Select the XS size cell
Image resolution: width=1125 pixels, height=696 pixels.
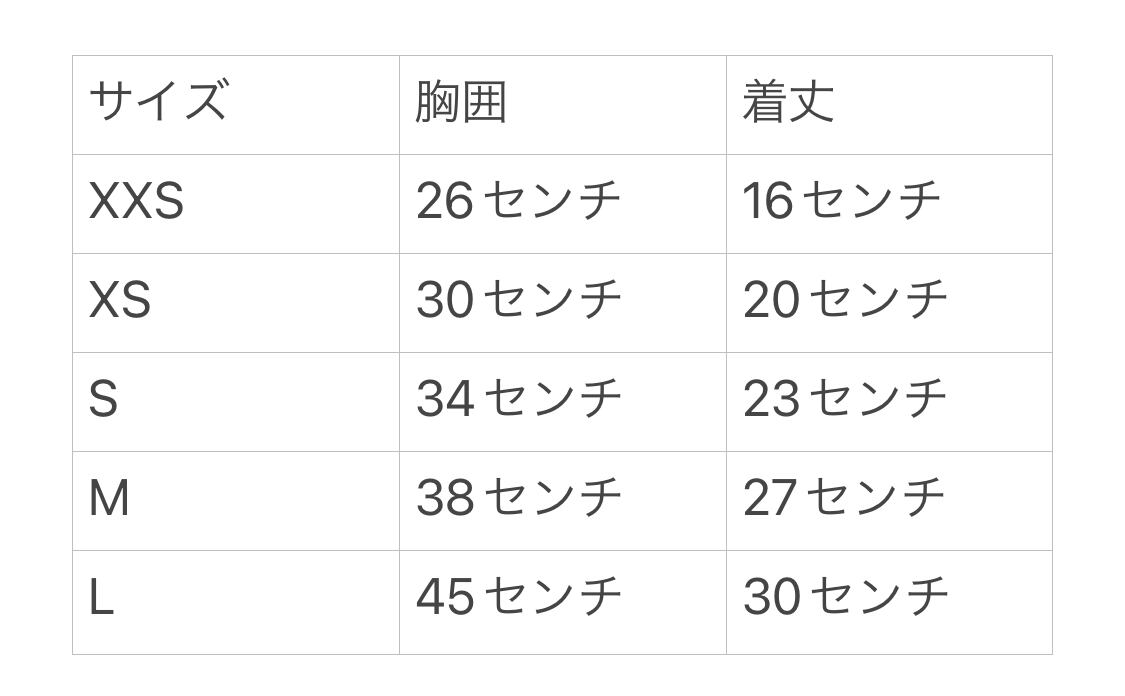tap(120, 300)
